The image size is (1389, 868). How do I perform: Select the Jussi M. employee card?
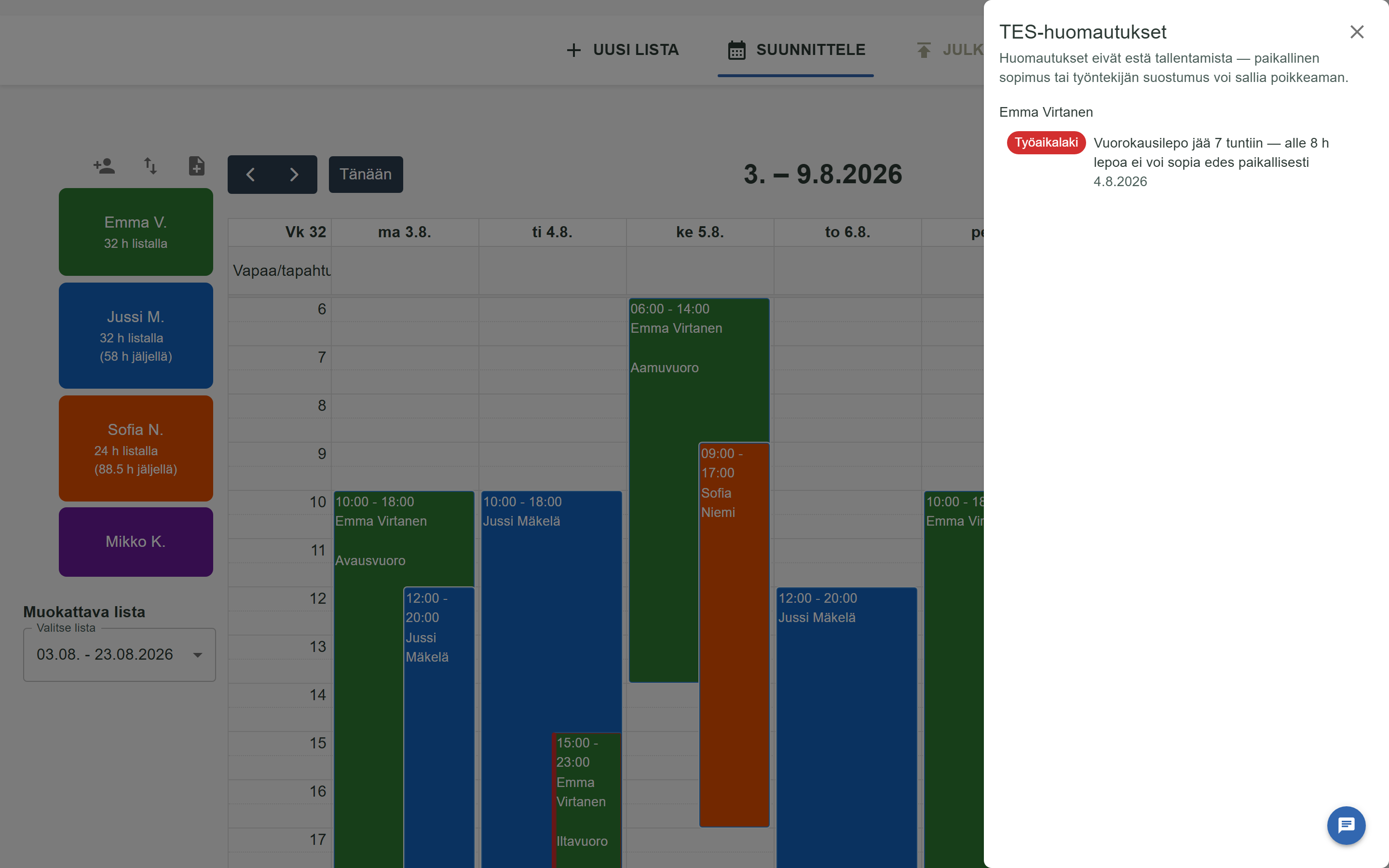tap(136, 335)
